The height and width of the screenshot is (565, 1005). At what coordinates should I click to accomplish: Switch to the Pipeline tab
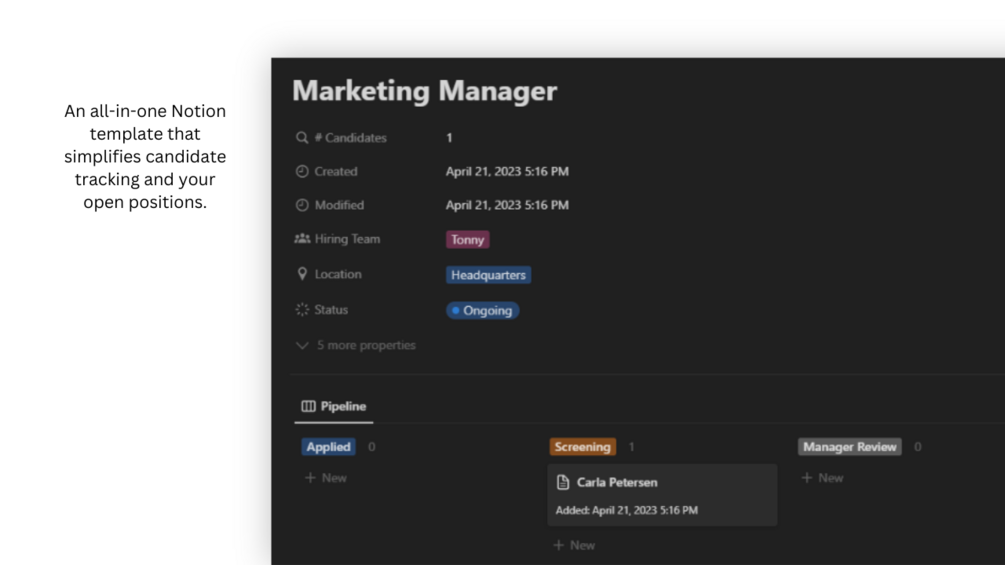click(334, 407)
